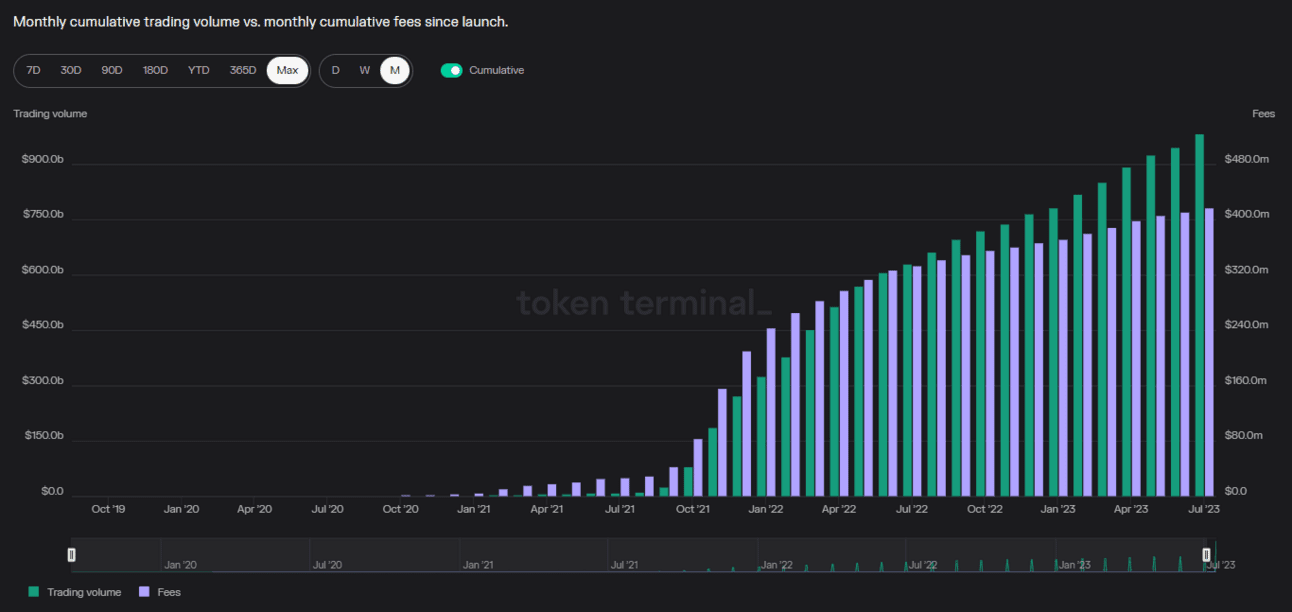Select the Max time range

287,70
